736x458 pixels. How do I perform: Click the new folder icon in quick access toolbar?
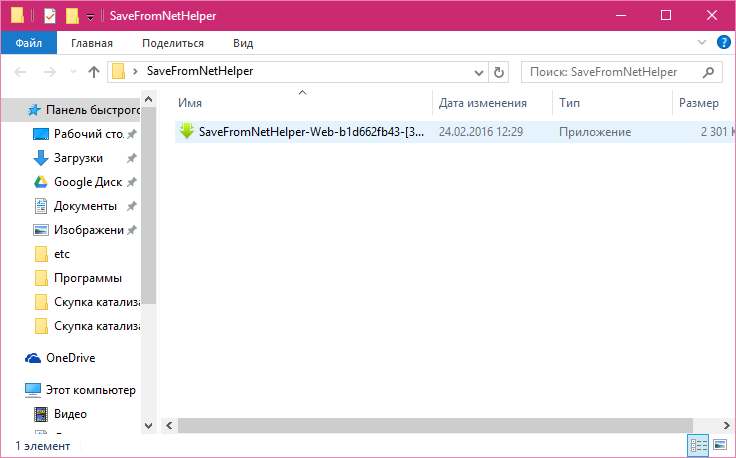[72, 16]
